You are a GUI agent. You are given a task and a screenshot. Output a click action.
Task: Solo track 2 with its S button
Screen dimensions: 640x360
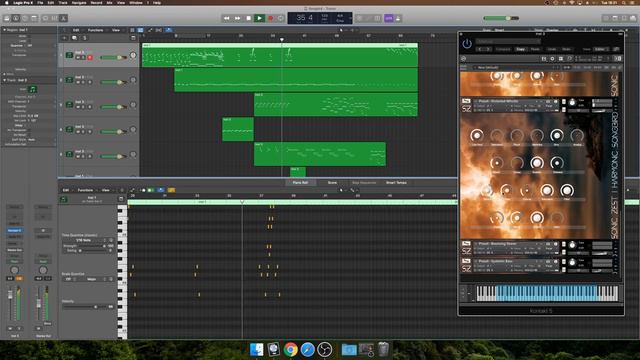pyautogui.click(x=83, y=82)
